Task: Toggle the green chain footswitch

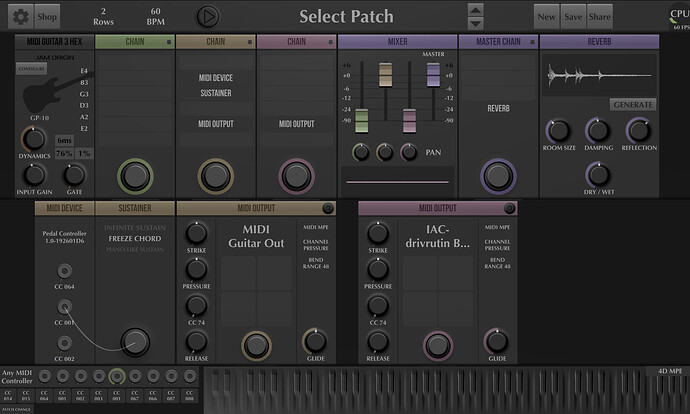Action: click(x=135, y=176)
